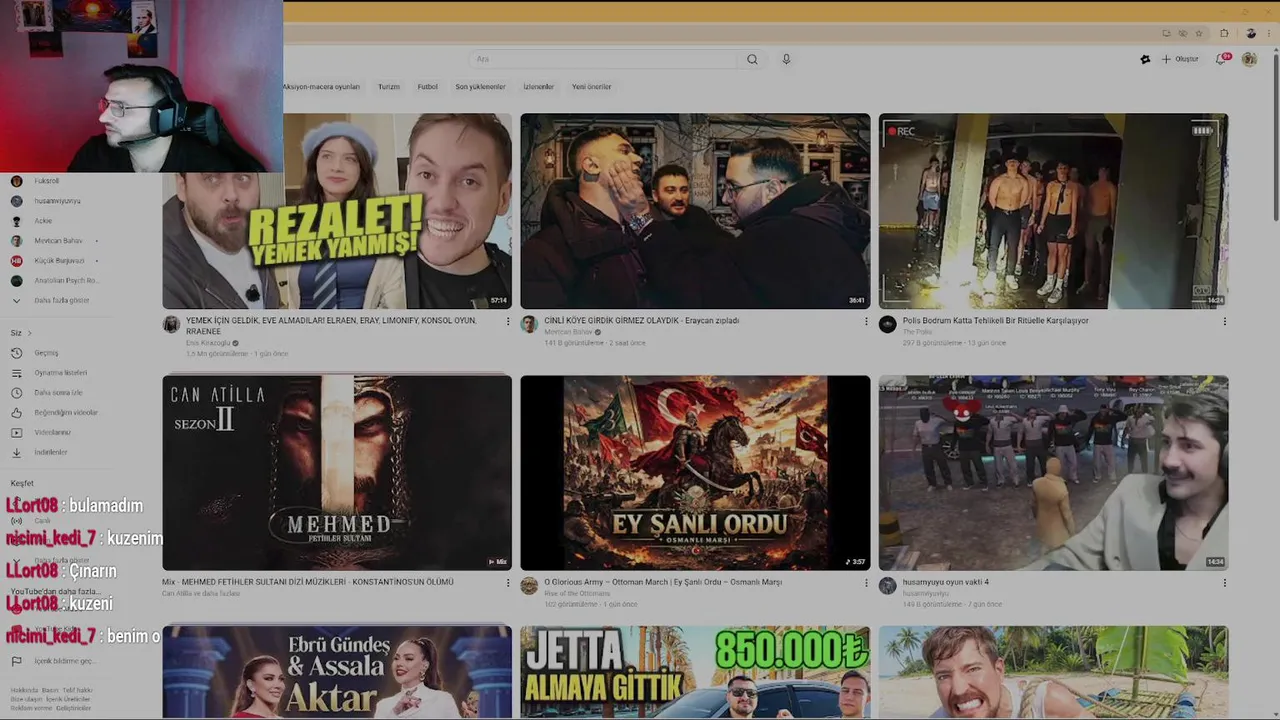This screenshot has width=1280, height=720.
Task: Open options menu for MEHMED FETİHLER SULTANI mix
Action: click(508, 583)
